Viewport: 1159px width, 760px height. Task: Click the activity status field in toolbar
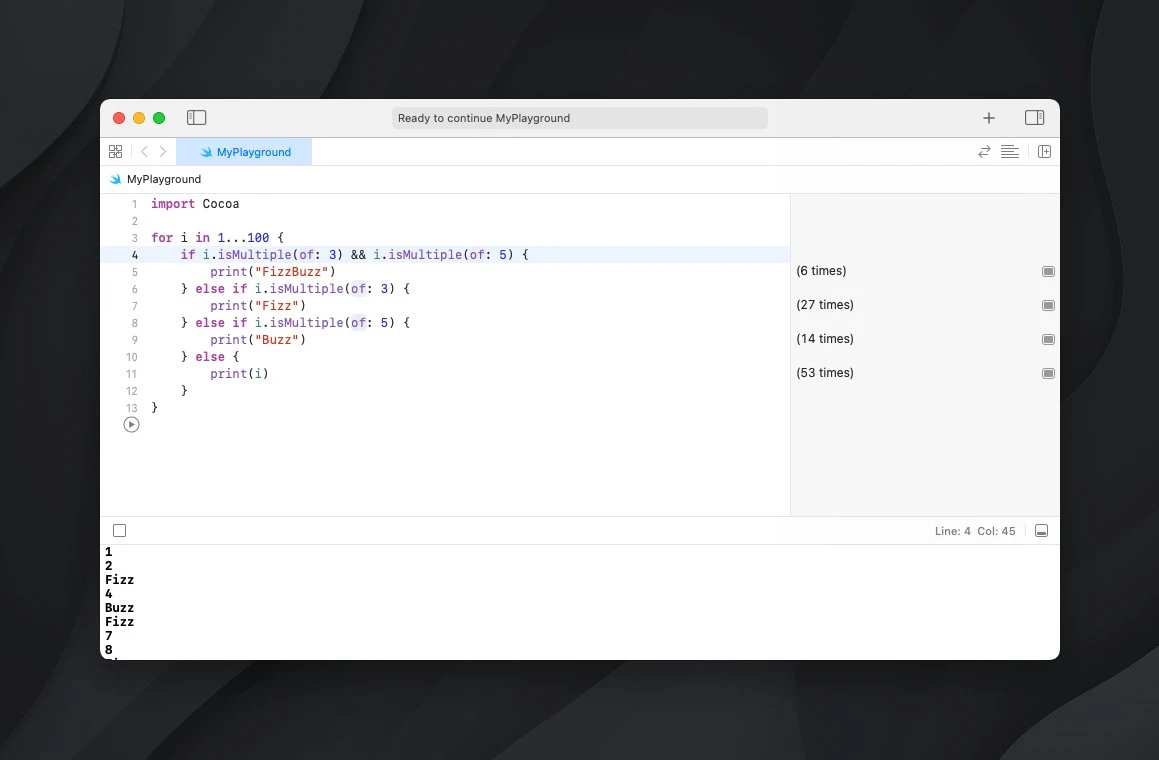click(x=579, y=118)
